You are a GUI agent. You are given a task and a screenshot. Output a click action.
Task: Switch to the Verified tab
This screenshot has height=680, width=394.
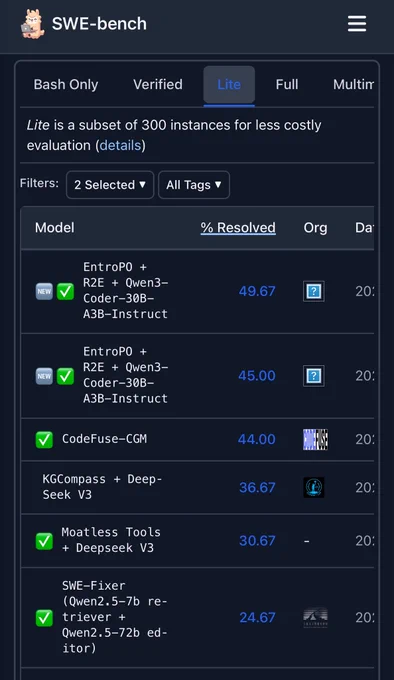(158, 85)
